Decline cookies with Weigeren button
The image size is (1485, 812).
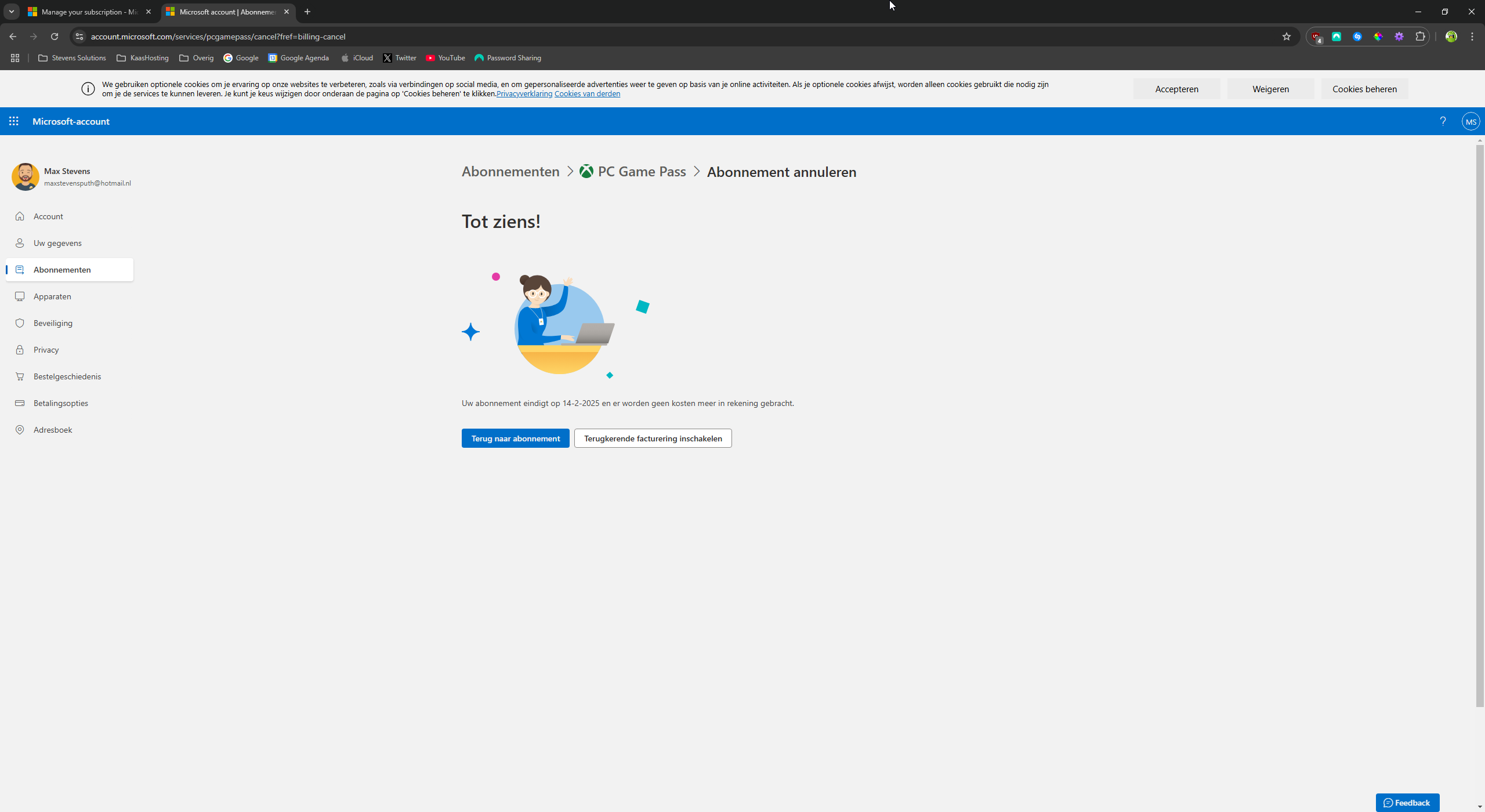click(x=1270, y=89)
